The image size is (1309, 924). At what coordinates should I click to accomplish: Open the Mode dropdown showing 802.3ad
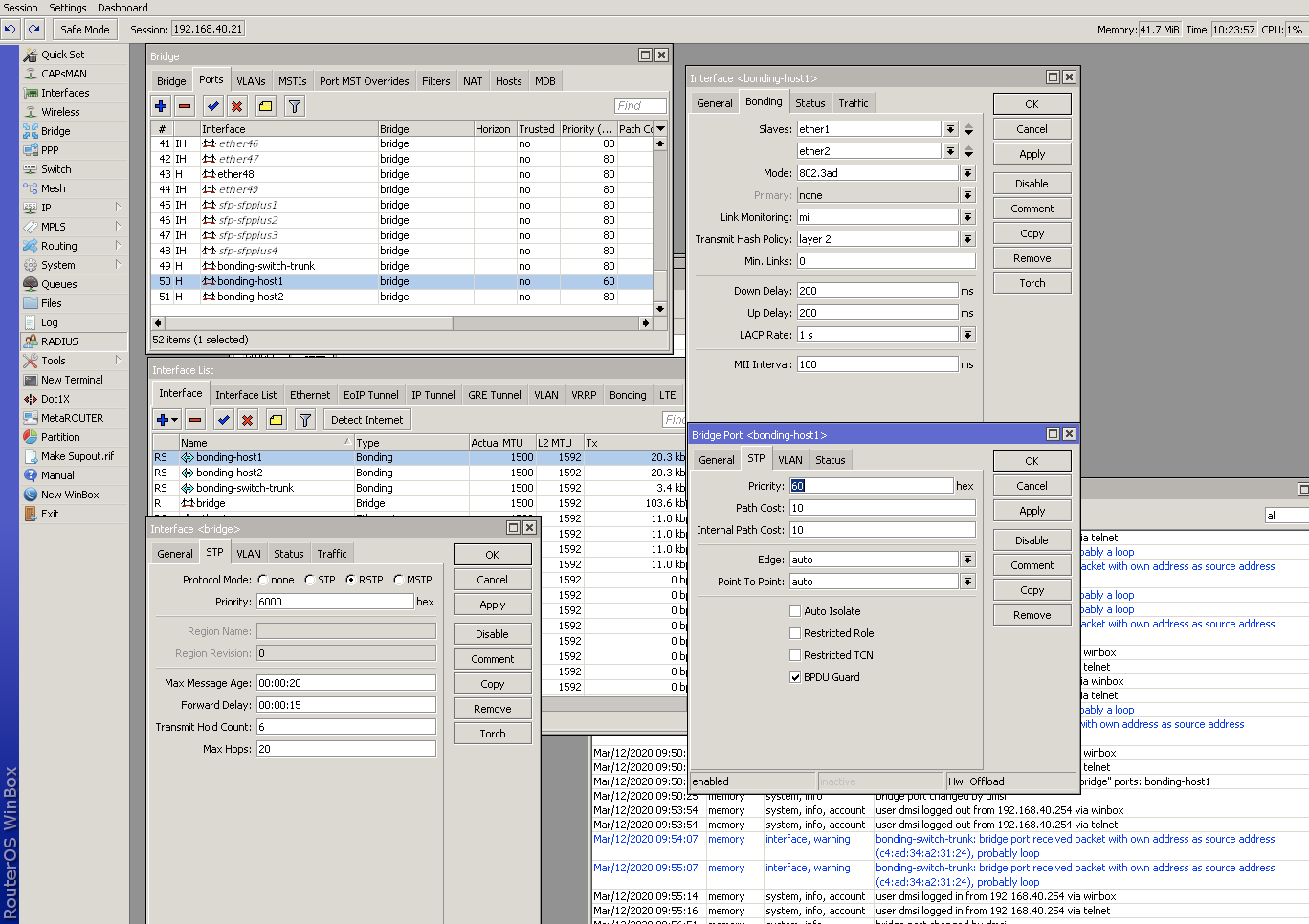tap(967, 172)
